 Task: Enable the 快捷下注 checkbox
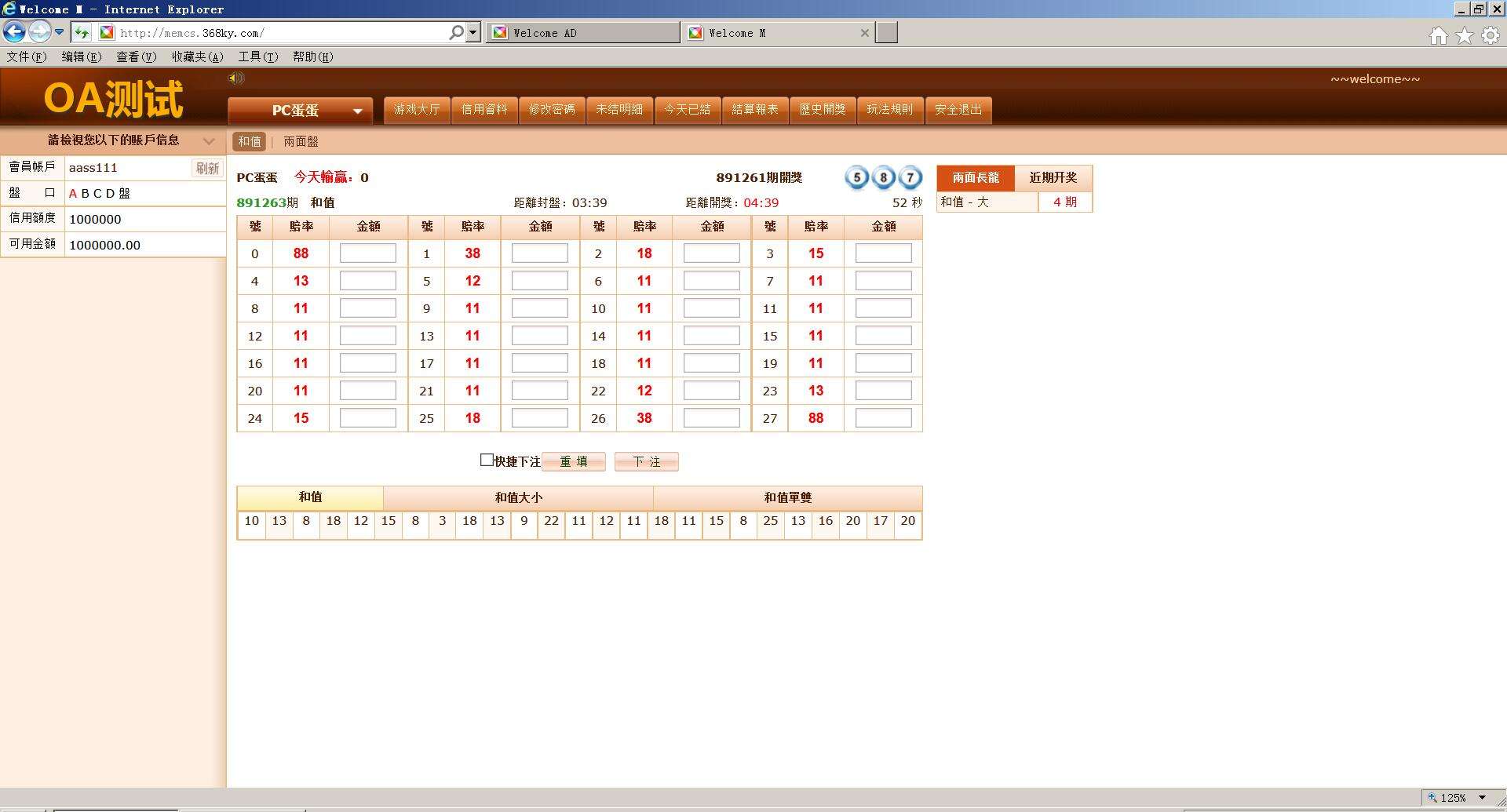(x=487, y=461)
